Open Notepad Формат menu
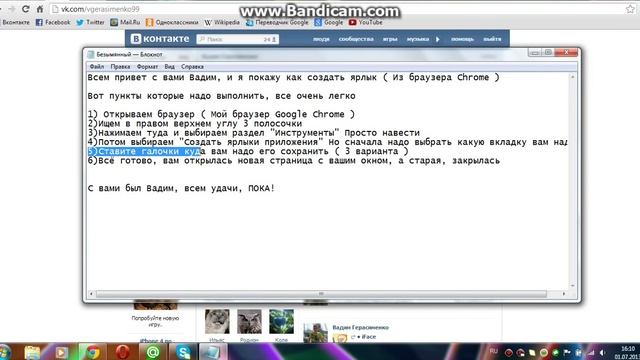The image size is (640, 360). pyautogui.click(x=147, y=67)
